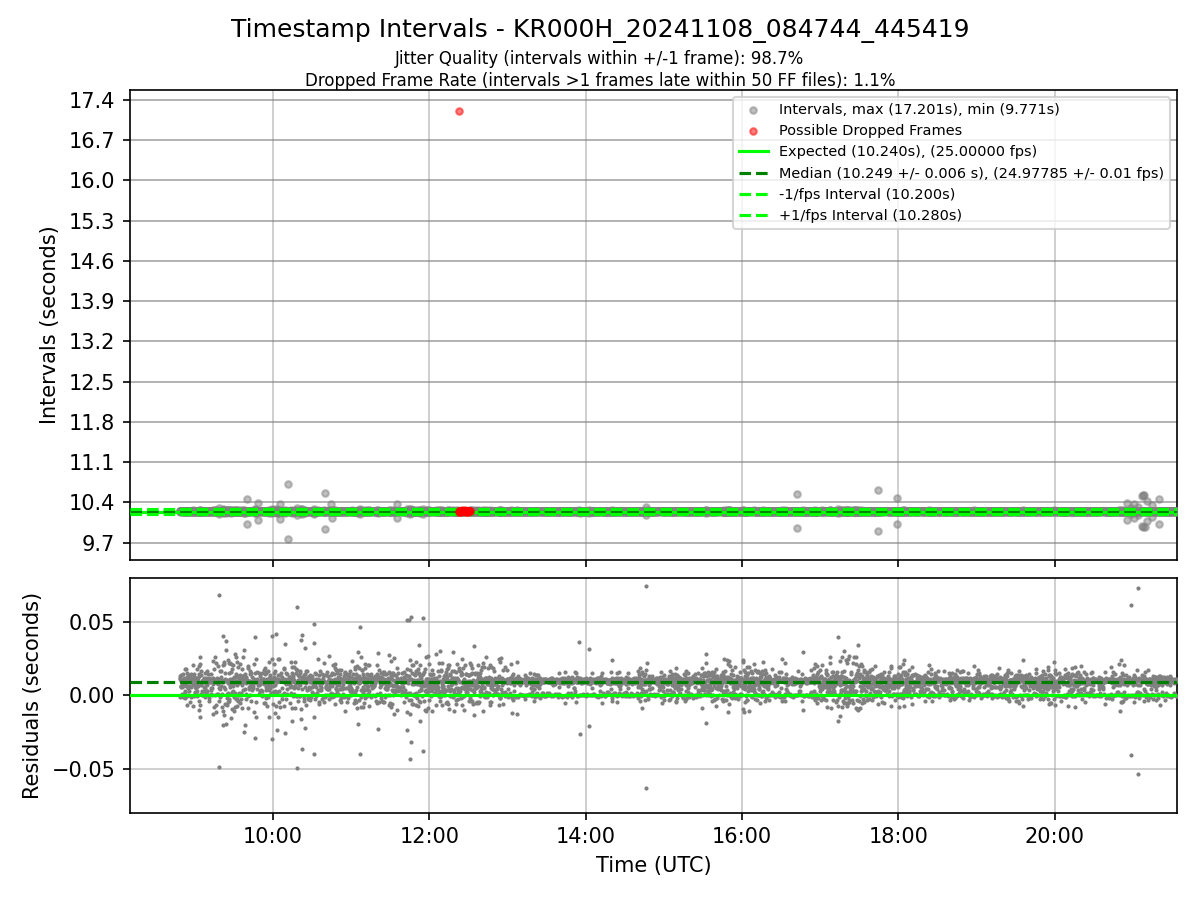
Task: Click the red legend marker for Dropped Frames
Action: 754,131
